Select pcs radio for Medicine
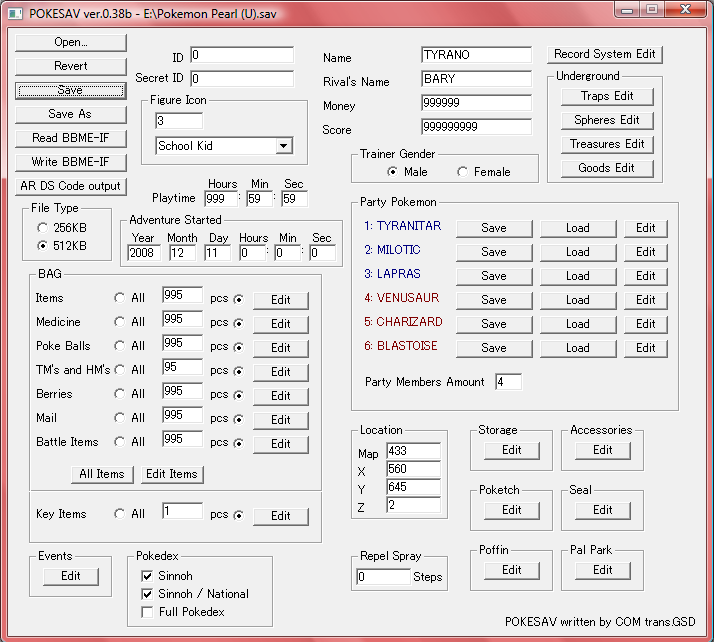Screen dimensions: 714x642 tap(238, 323)
